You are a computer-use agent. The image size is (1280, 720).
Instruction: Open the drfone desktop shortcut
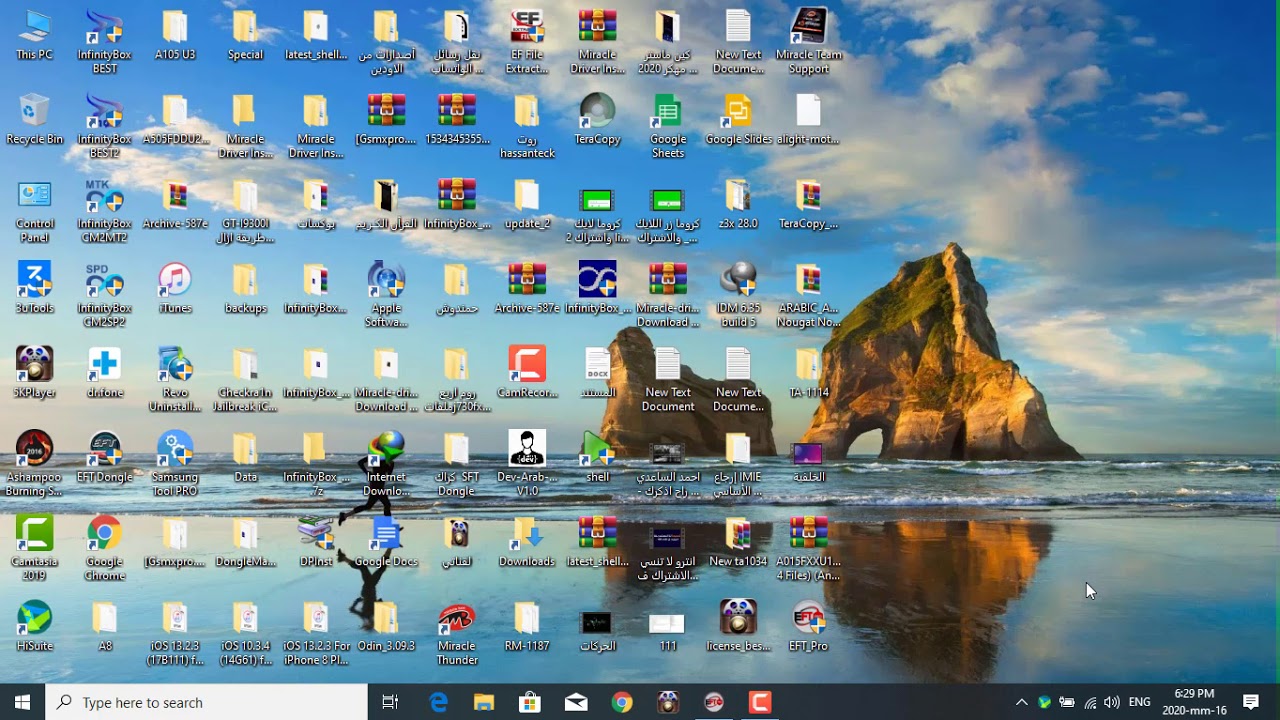[x=104, y=373]
